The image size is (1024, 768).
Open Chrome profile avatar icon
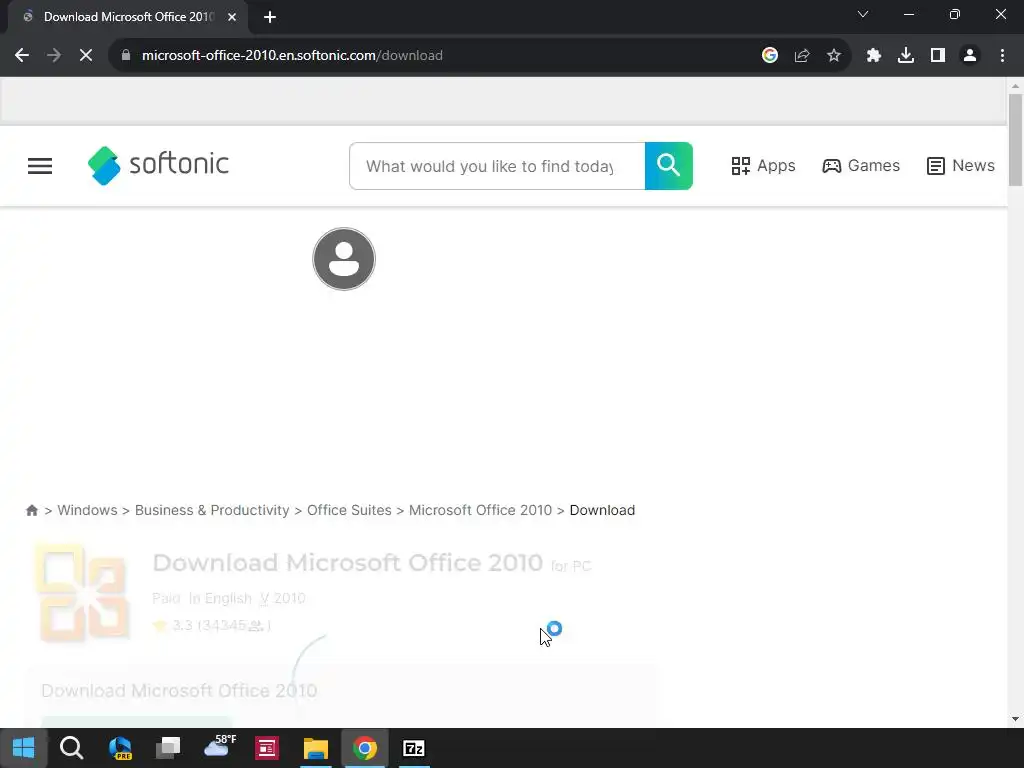pos(970,56)
